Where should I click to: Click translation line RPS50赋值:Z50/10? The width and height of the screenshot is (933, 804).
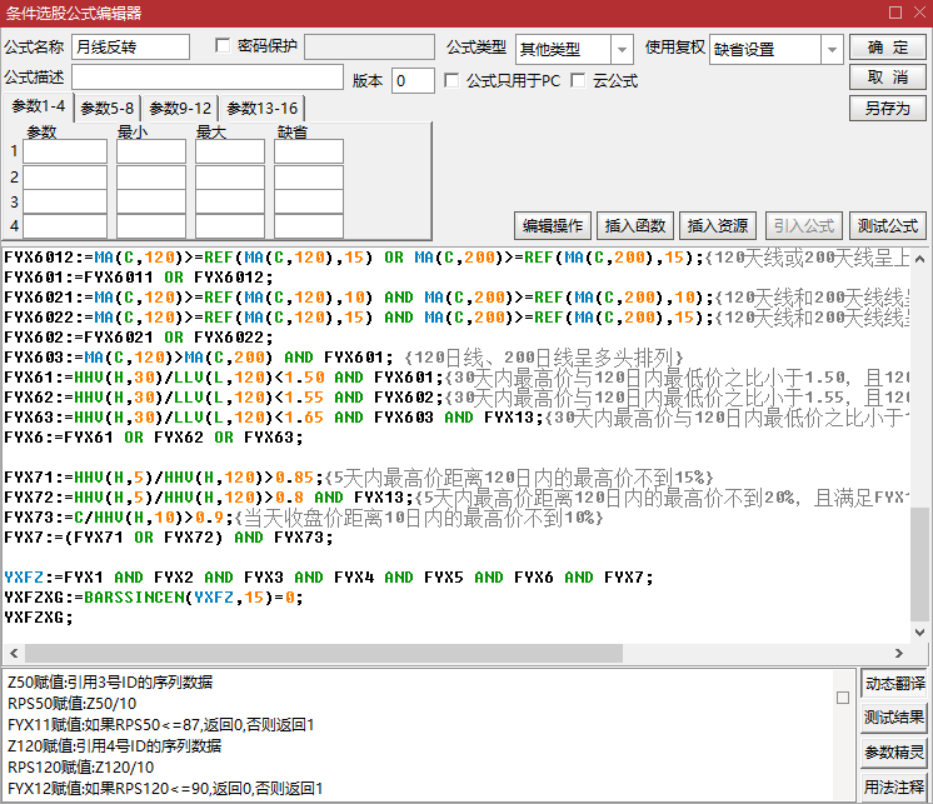pos(72,703)
